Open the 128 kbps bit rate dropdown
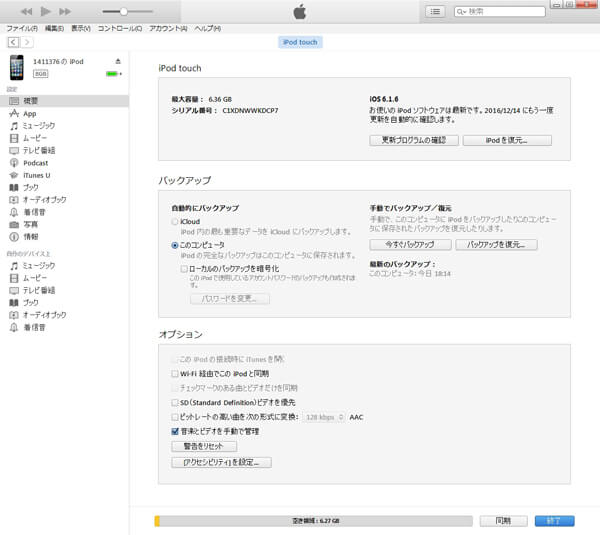Image resolution: width=600 pixels, height=535 pixels. [x=324, y=417]
